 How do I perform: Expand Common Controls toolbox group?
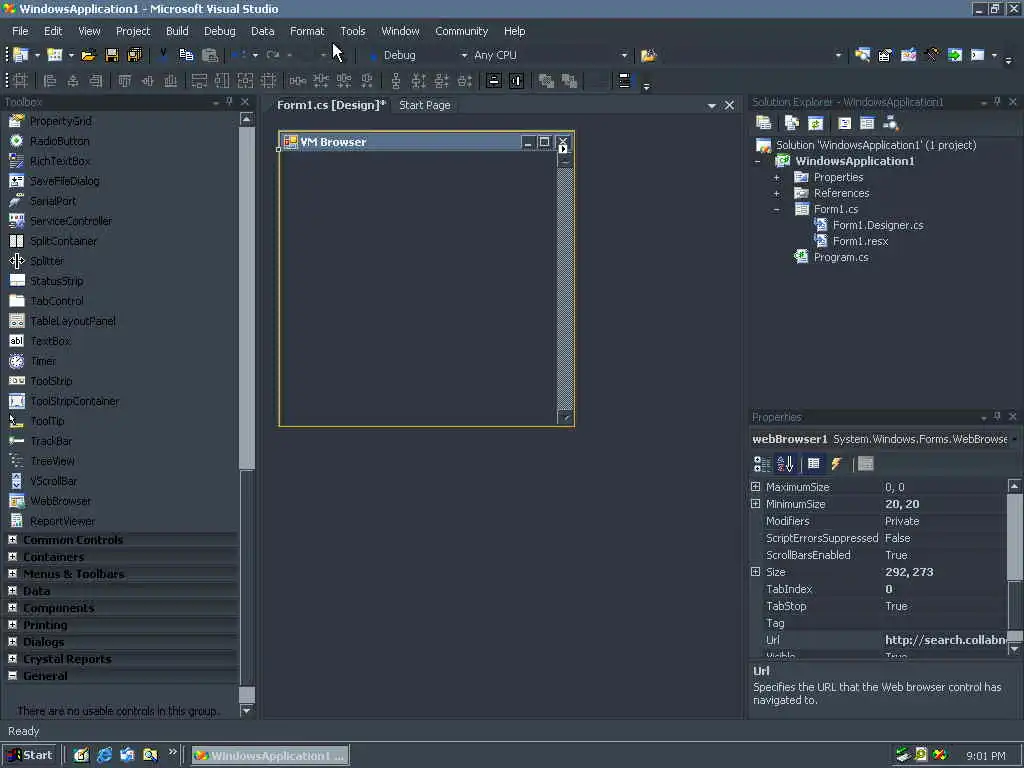click(x=12, y=539)
